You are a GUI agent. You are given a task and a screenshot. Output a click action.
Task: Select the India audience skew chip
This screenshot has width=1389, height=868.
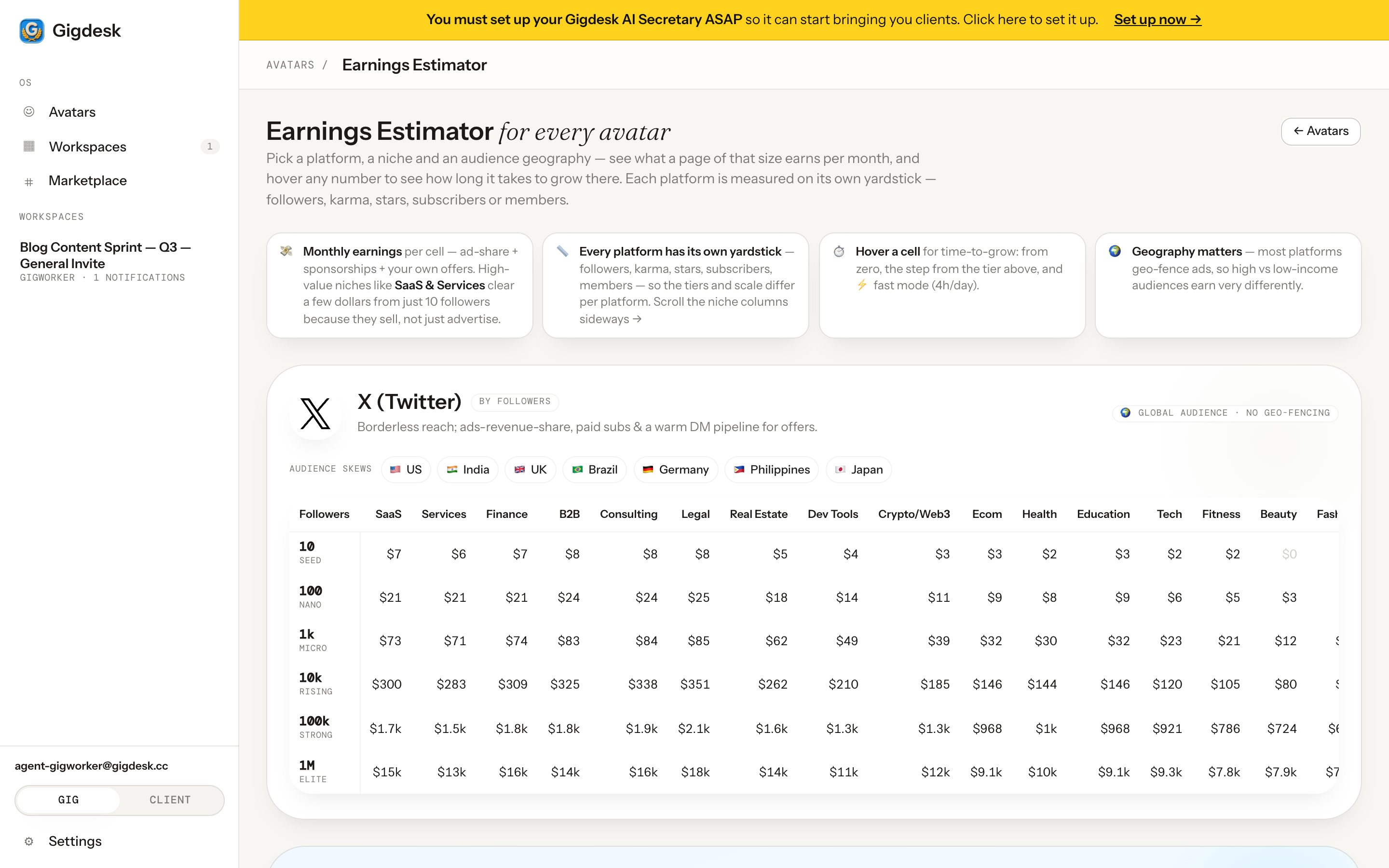coord(467,470)
